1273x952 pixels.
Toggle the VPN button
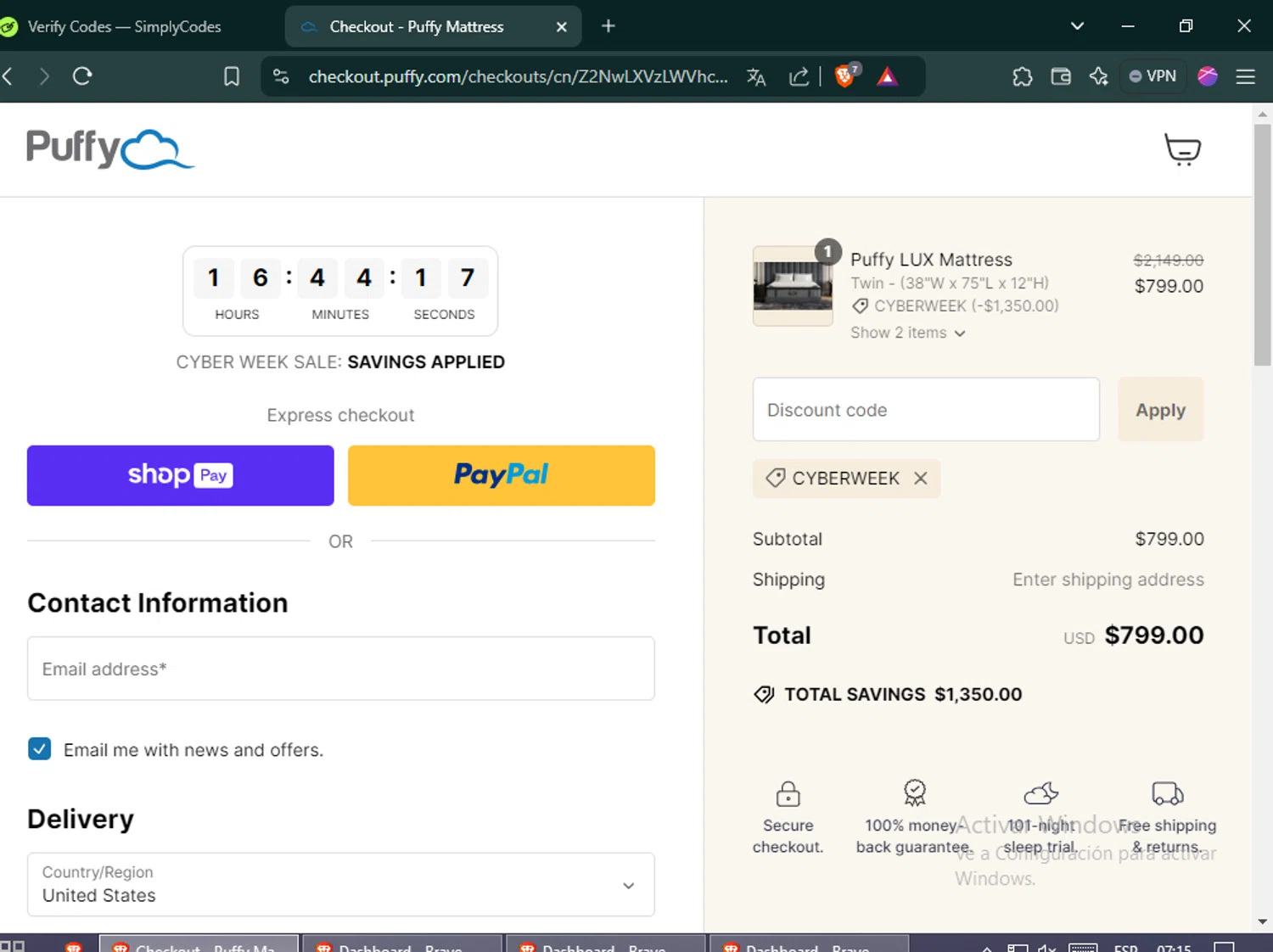(1152, 76)
